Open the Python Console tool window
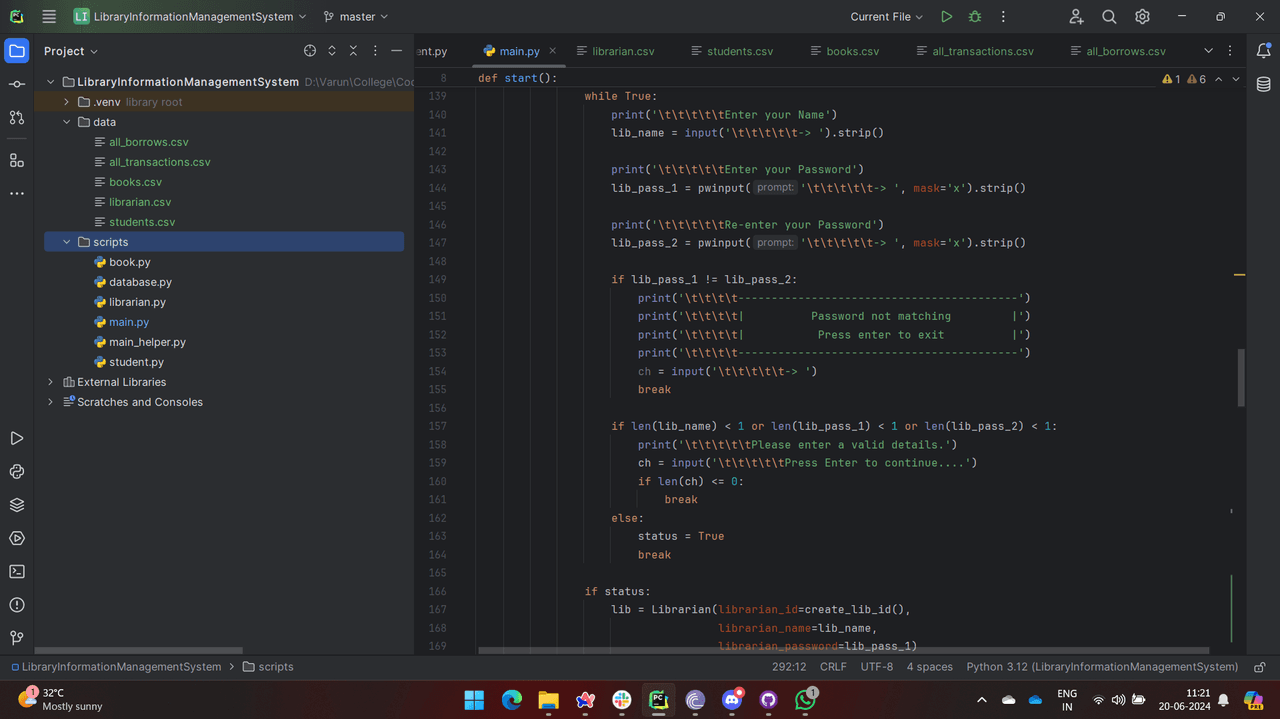 click(x=17, y=472)
